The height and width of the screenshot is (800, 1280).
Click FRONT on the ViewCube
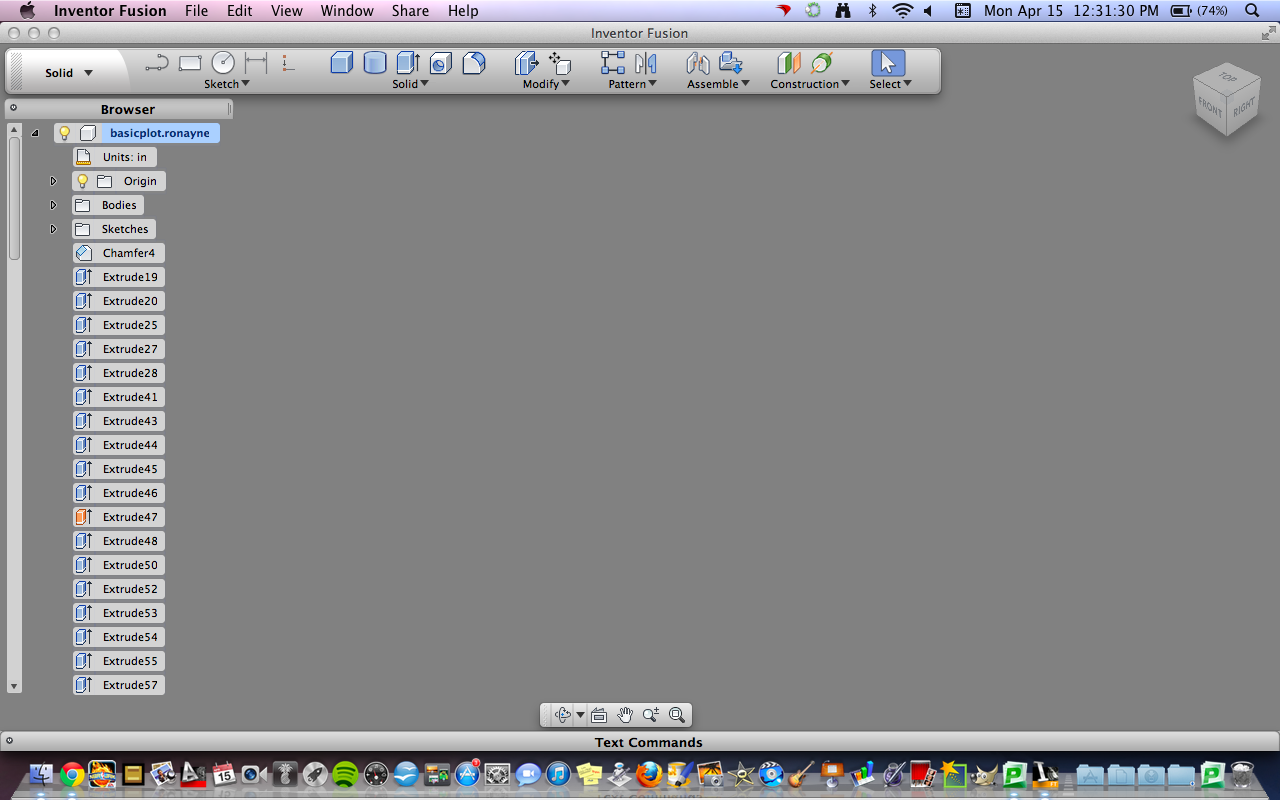pyautogui.click(x=1209, y=106)
